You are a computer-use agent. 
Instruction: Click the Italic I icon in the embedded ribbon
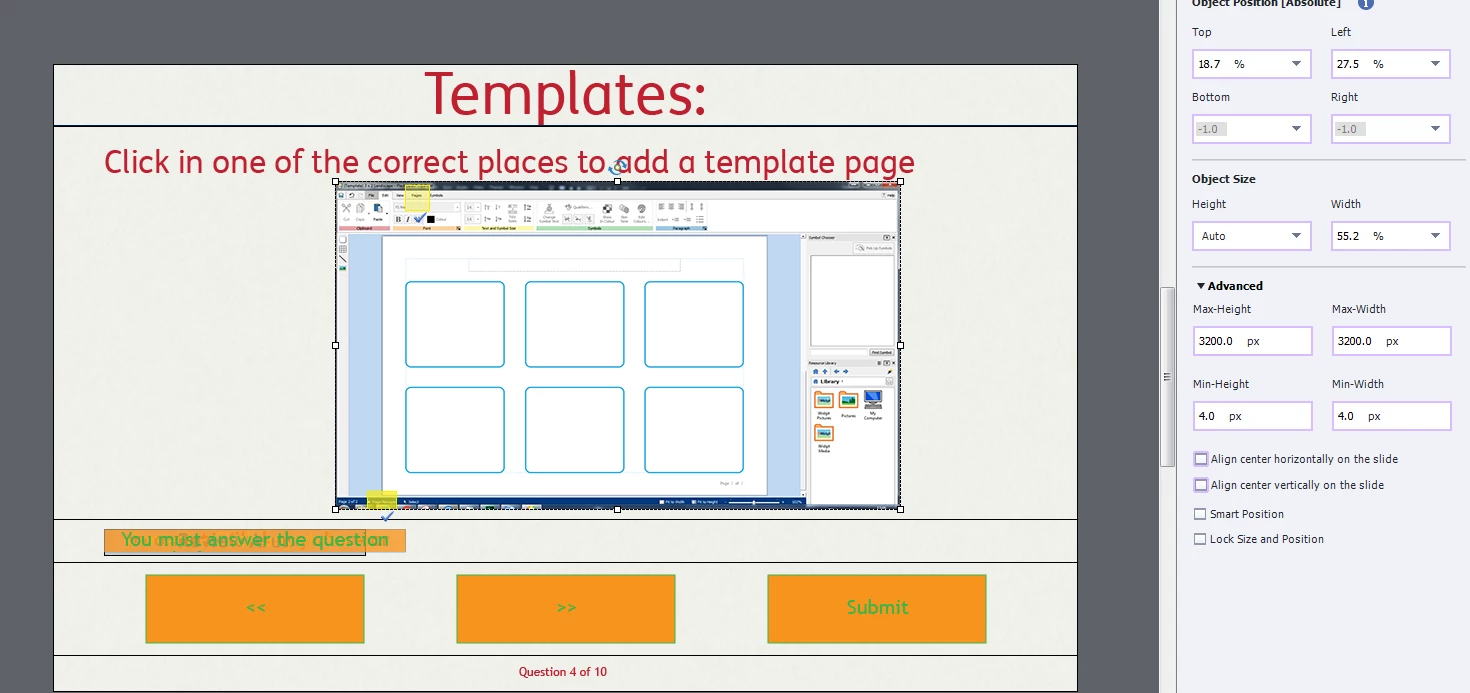pyautogui.click(x=408, y=219)
